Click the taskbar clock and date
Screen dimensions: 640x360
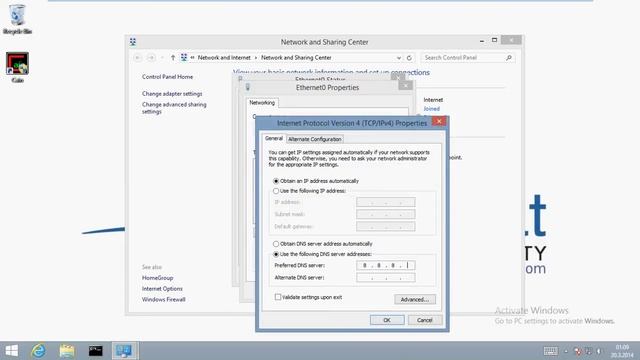622,351
